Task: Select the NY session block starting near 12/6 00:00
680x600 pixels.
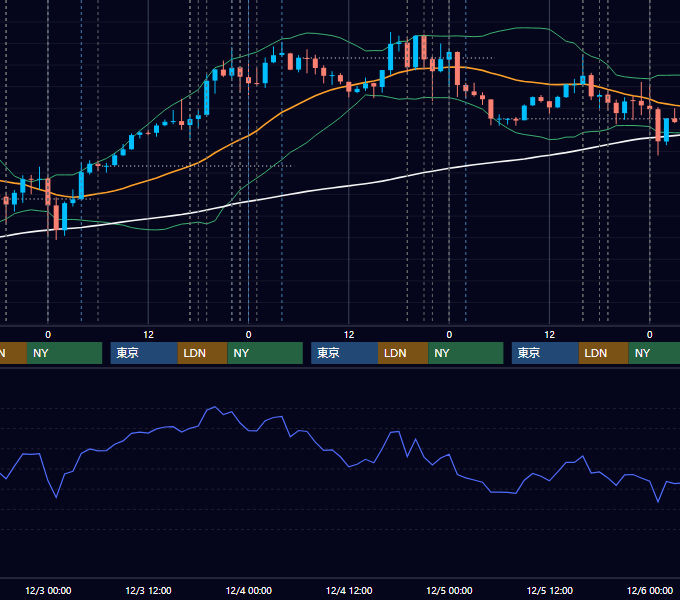Action: point(654,353)
